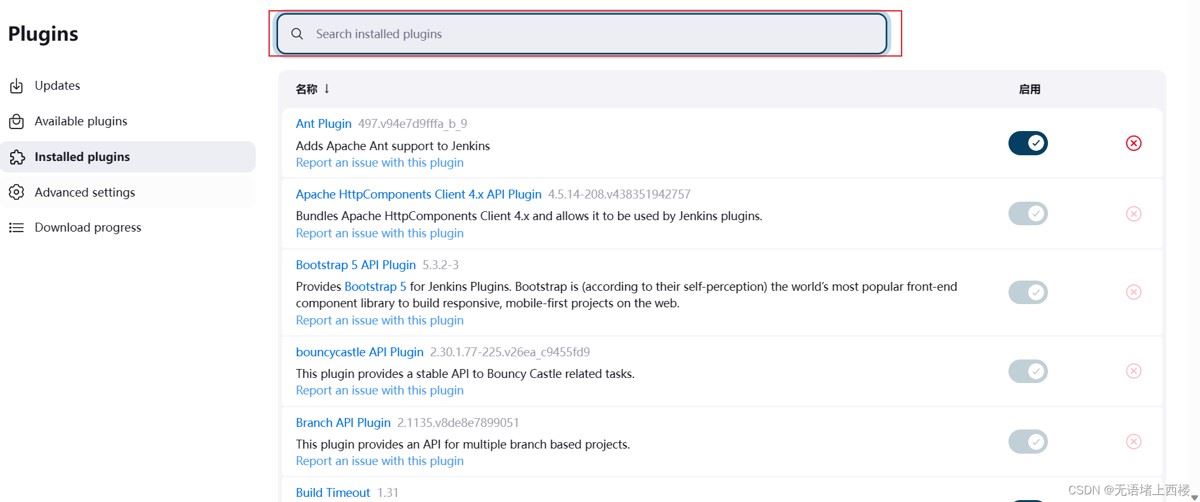
Task: Click the Advanced settings gear icon
Action: click(16, 192)
